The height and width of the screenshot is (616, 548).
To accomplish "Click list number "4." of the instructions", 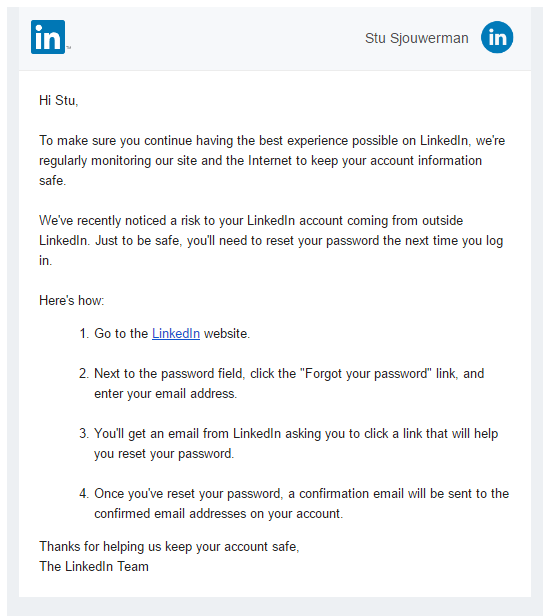I will click(x=84, y=494).
